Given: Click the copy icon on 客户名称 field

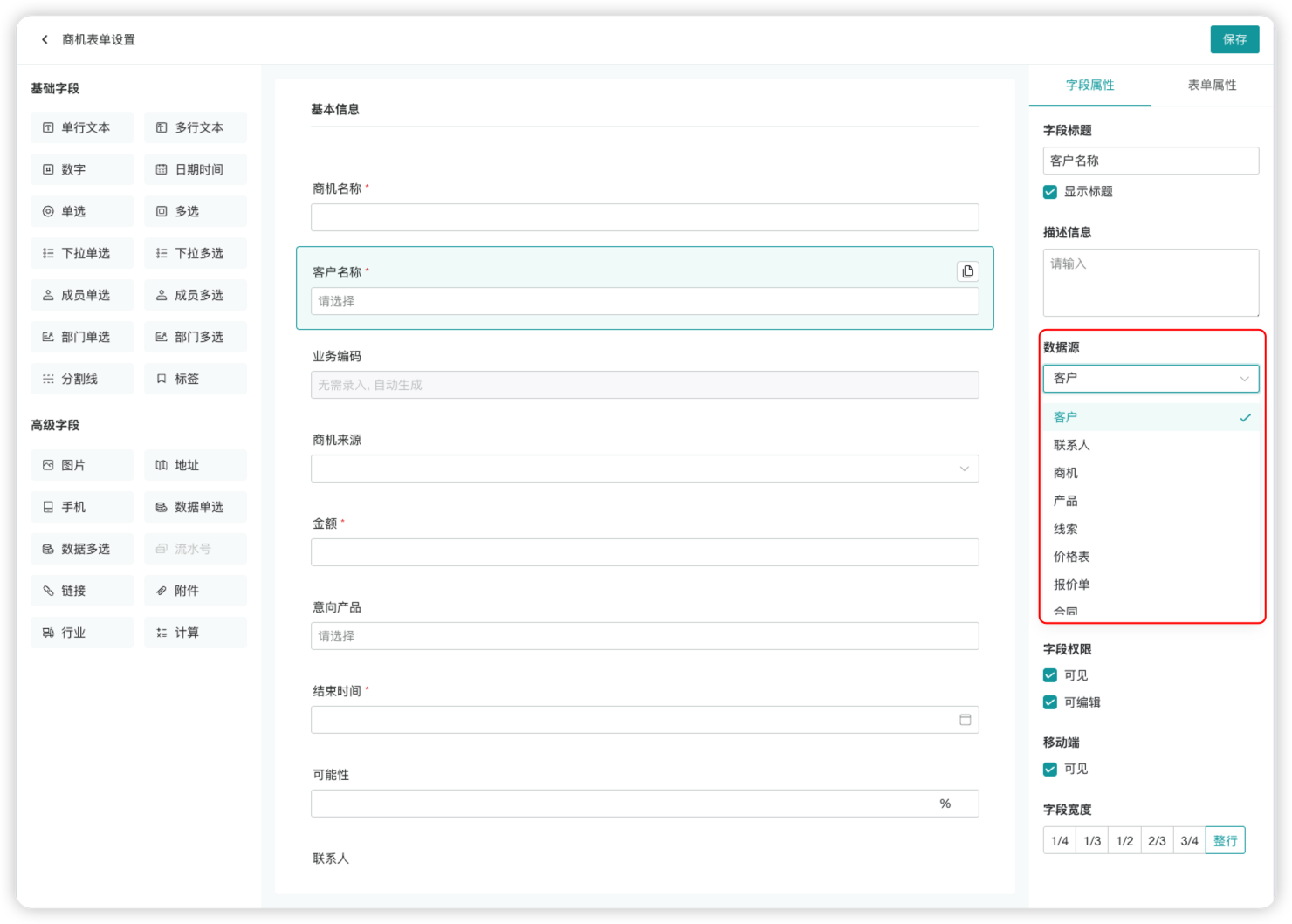Looking at the screenshot, I should [x=967, y=271].
